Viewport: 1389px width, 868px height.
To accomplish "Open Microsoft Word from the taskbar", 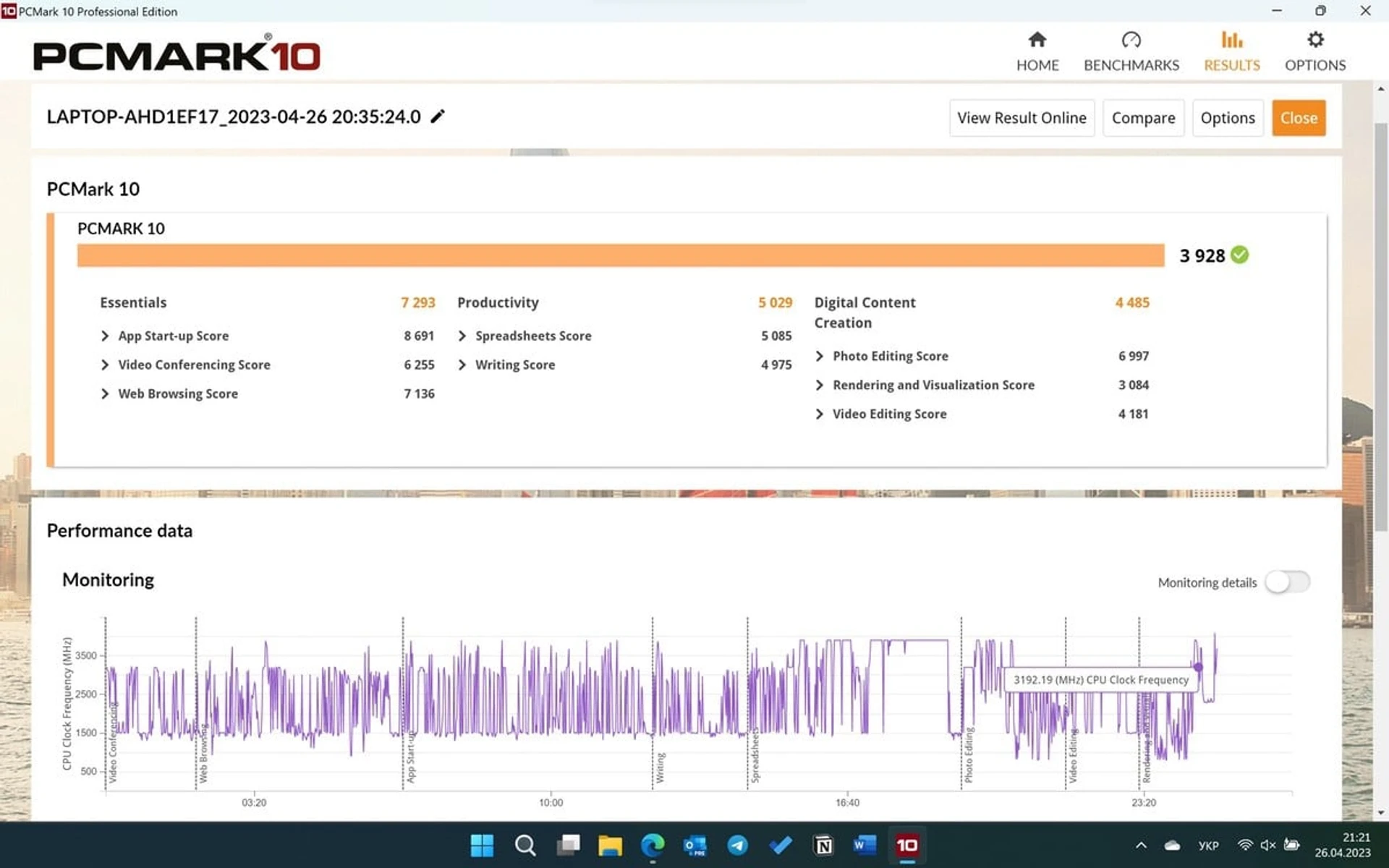I will (x=865, y=845).
